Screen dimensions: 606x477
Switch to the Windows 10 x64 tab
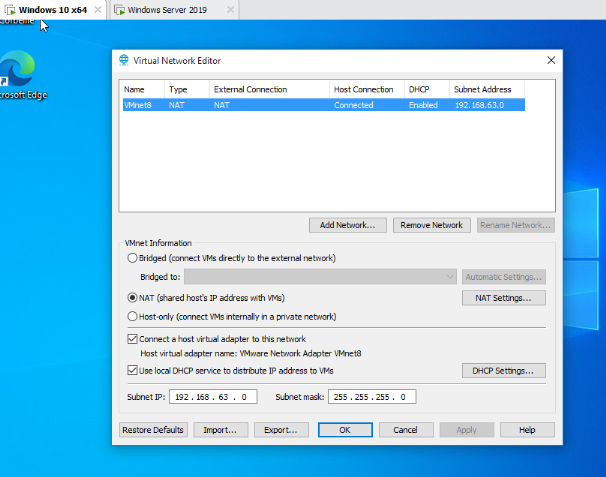coord(50,9)
